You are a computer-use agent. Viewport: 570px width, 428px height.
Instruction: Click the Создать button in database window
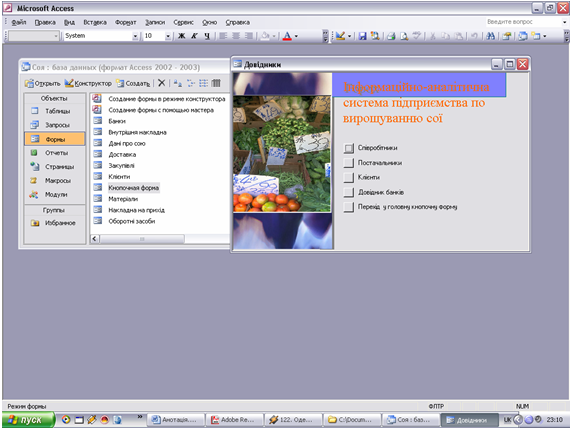pyautogui.click(x=133, y=83)
